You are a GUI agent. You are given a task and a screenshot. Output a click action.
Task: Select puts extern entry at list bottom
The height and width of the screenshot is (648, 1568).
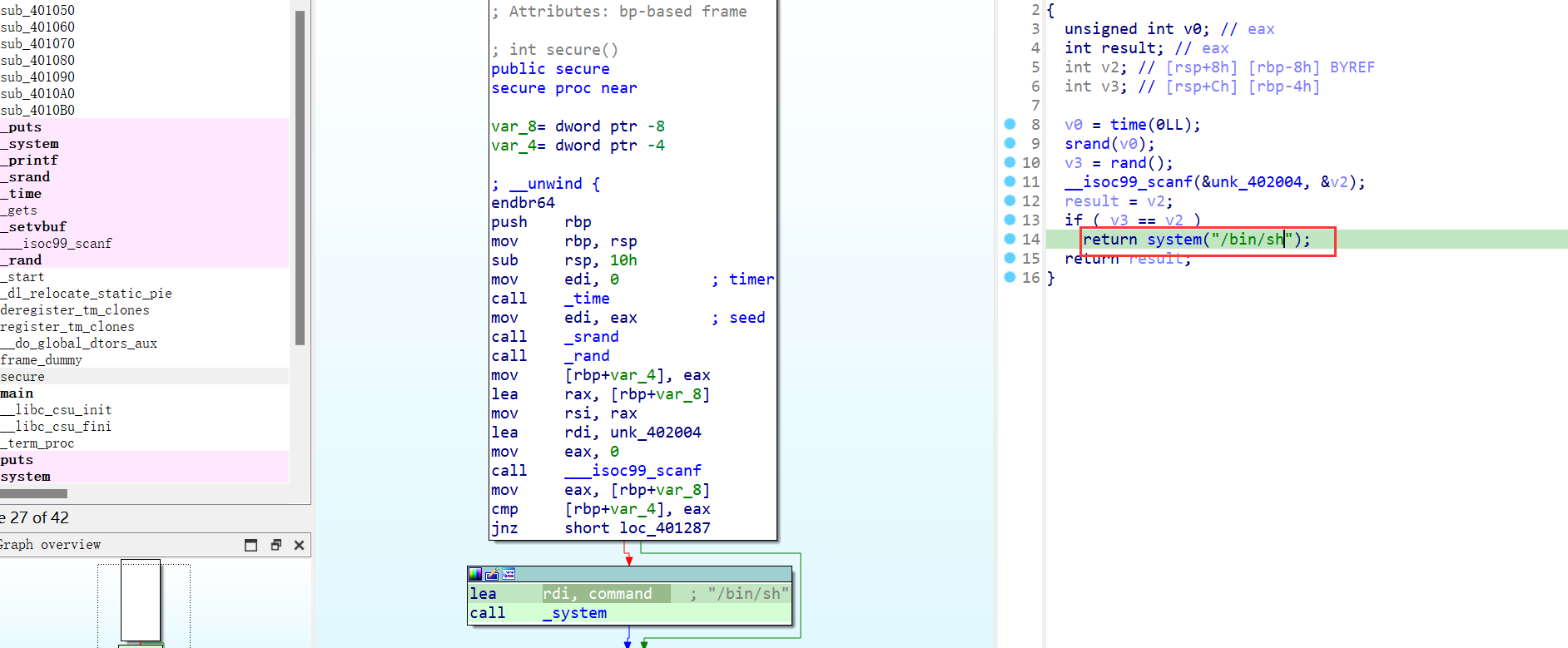click(x=144, y=459)
